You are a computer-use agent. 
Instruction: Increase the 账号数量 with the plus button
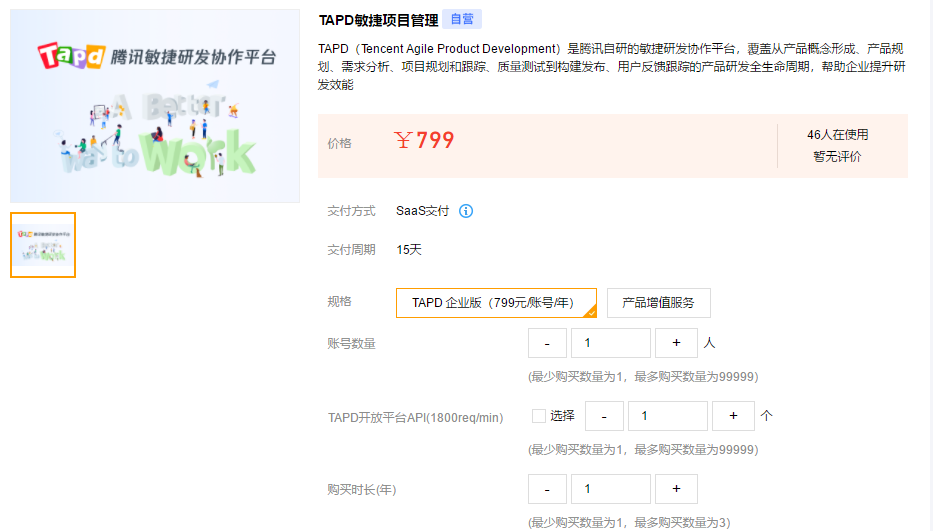coord(676,343)
